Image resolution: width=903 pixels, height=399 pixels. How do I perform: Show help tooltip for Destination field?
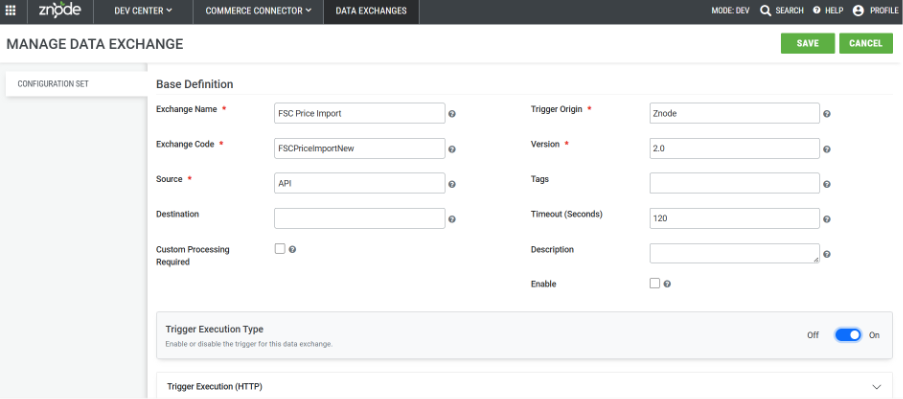(x=452, y=219)
